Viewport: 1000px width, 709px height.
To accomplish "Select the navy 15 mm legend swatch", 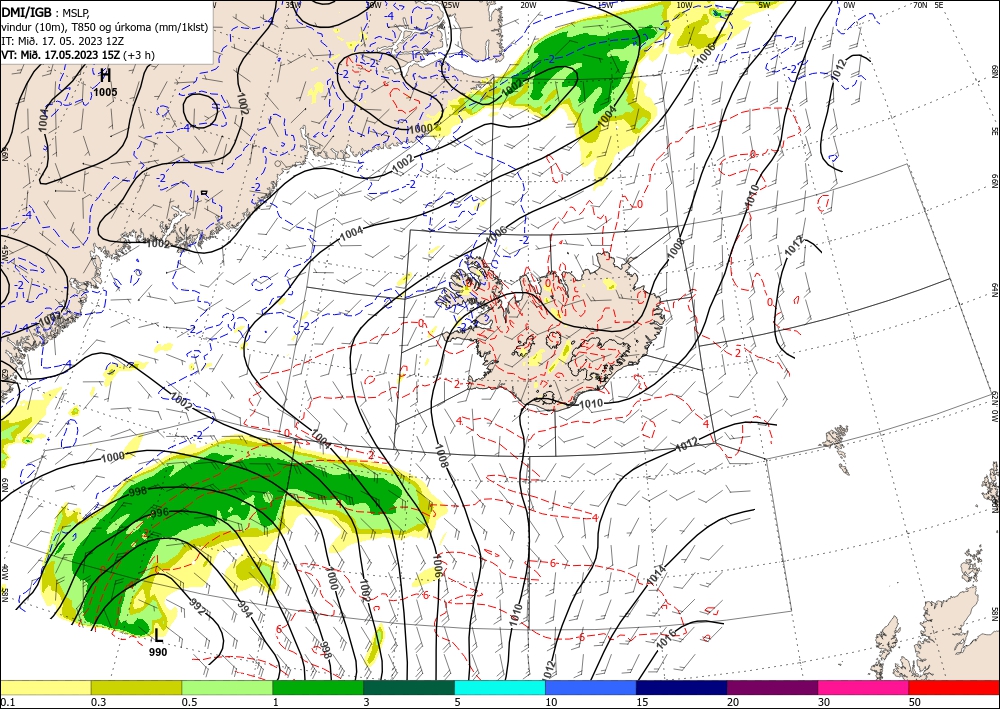I will (x=682, y=687).
